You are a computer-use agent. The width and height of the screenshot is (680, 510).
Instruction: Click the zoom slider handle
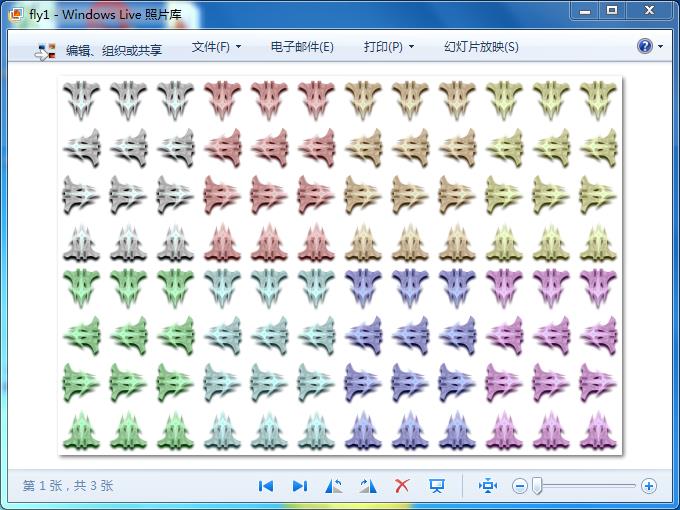pos(537,486)
